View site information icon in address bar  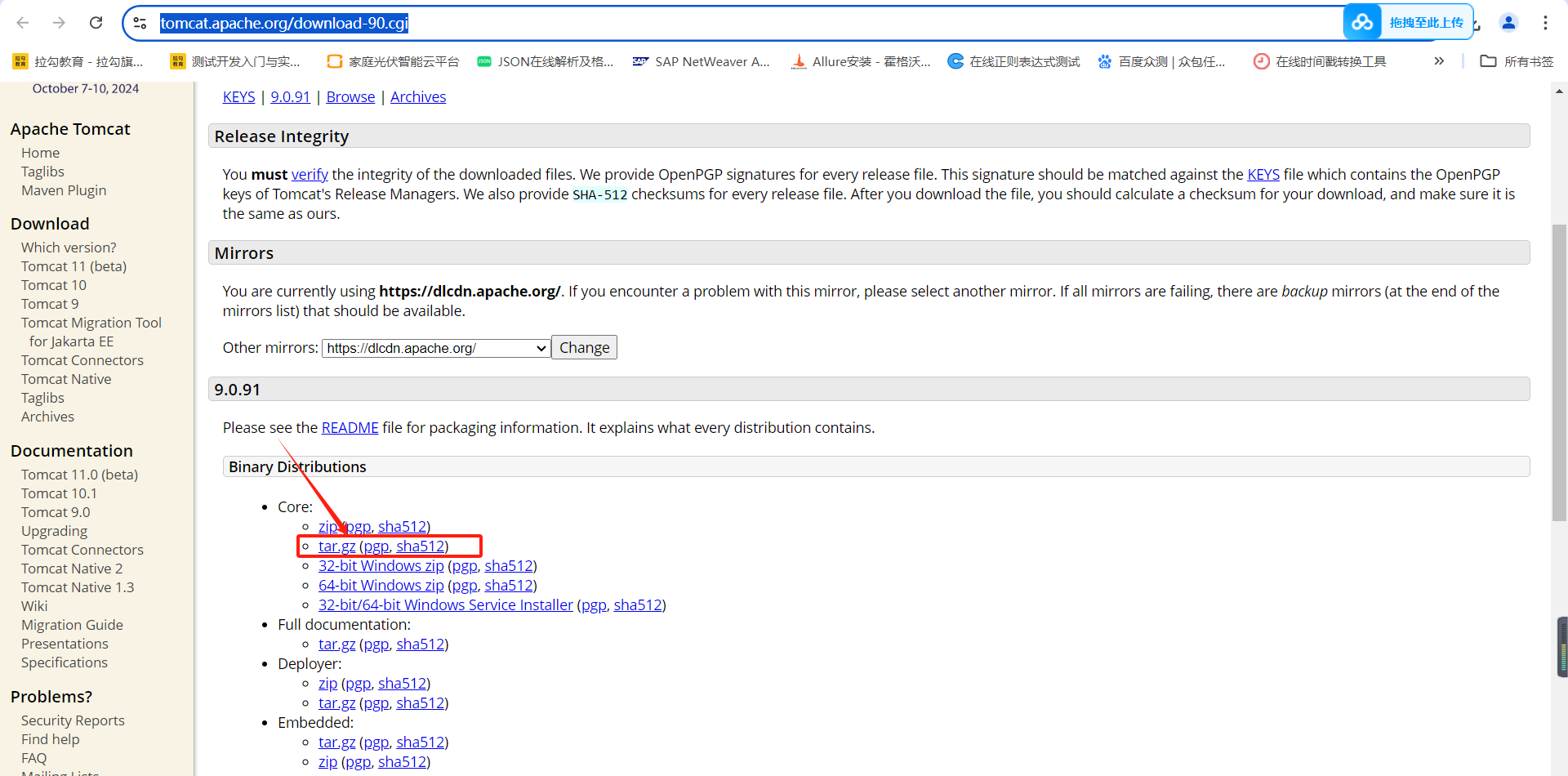140,23
